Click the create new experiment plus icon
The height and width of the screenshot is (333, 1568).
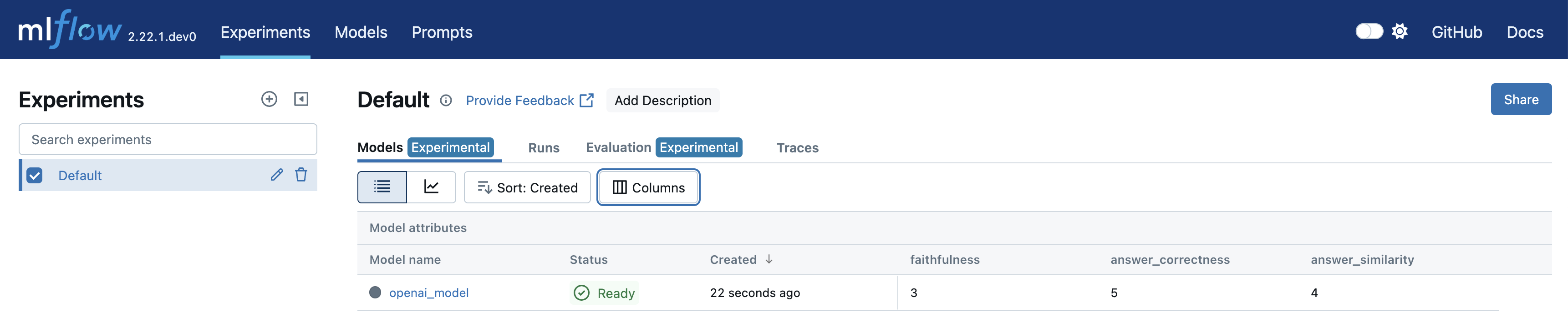click(x=269, y=99)
